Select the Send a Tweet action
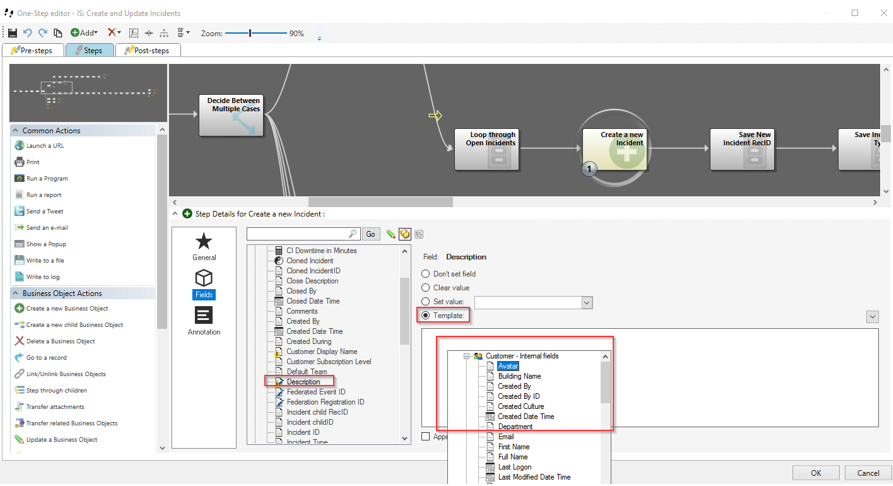 44,211
